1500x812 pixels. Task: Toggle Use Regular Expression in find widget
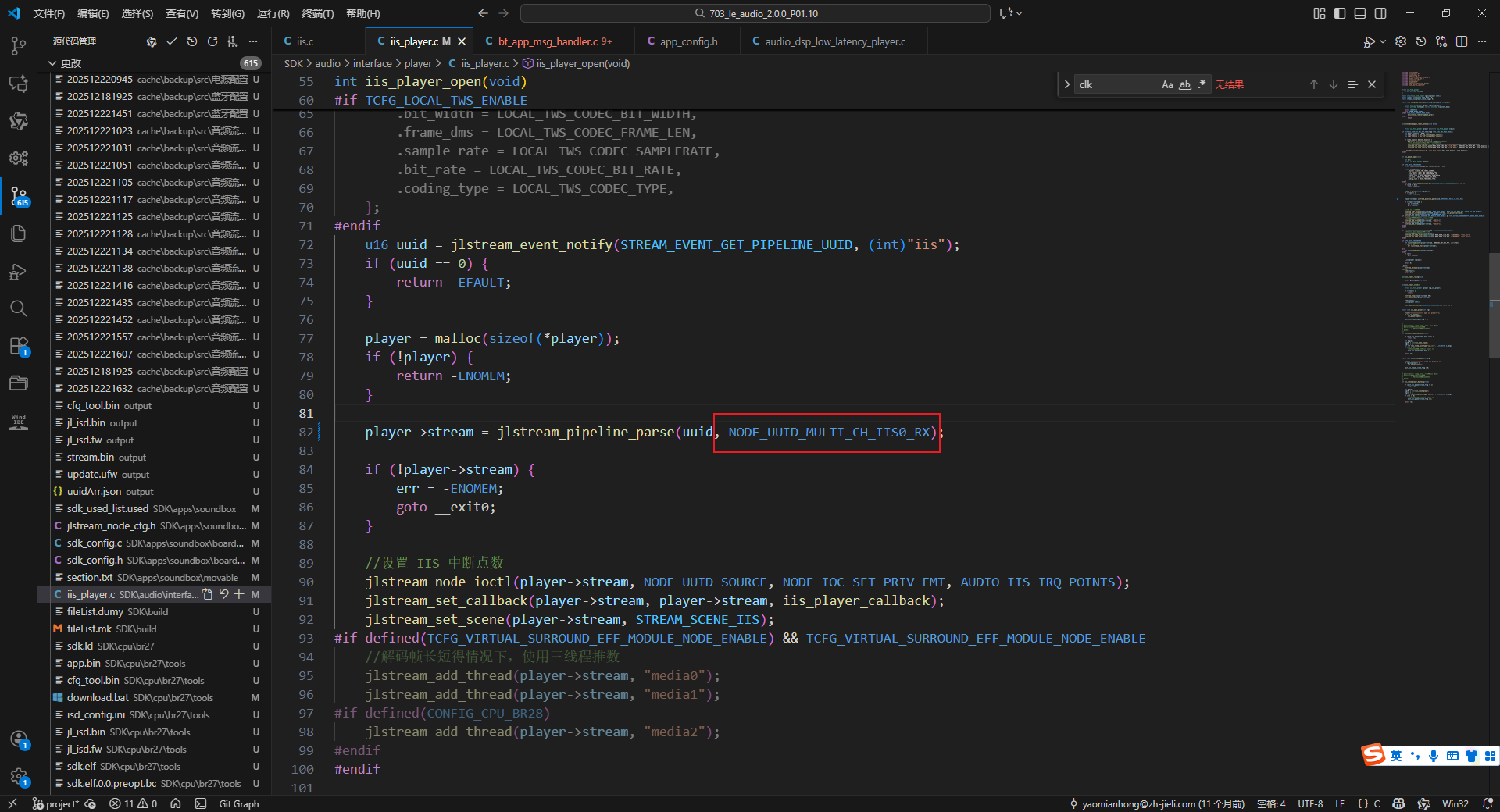click(1202, 84)
